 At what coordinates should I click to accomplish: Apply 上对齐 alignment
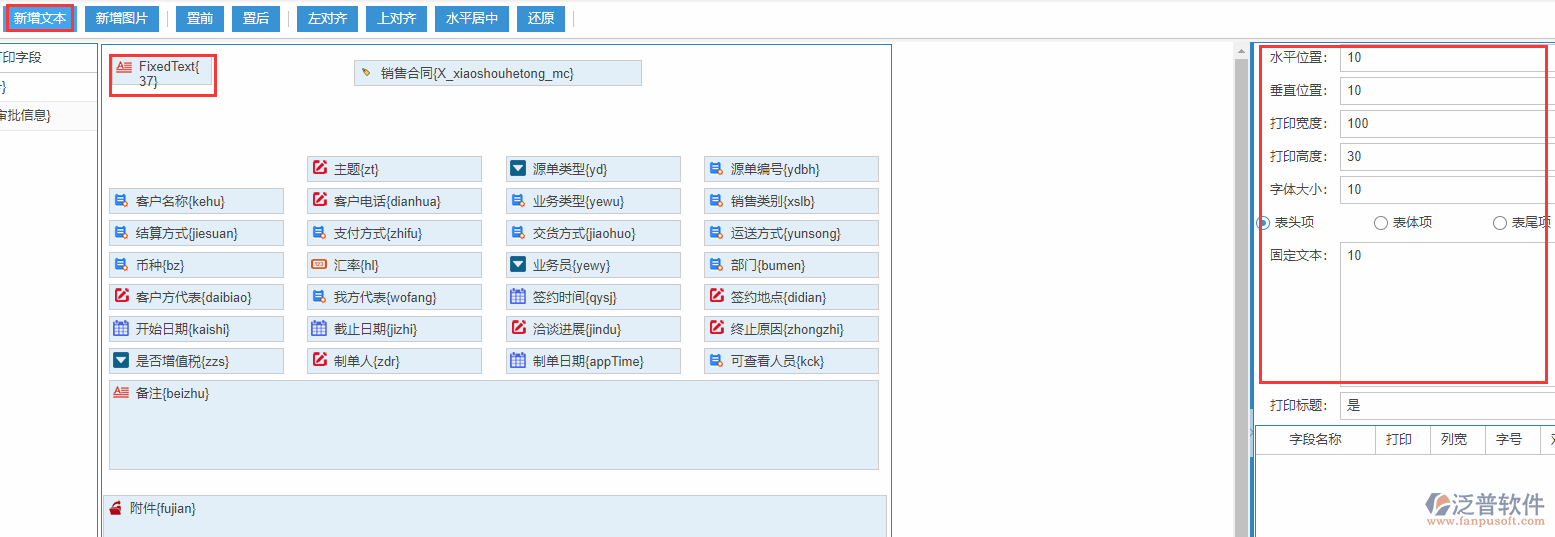coord(396,18)
